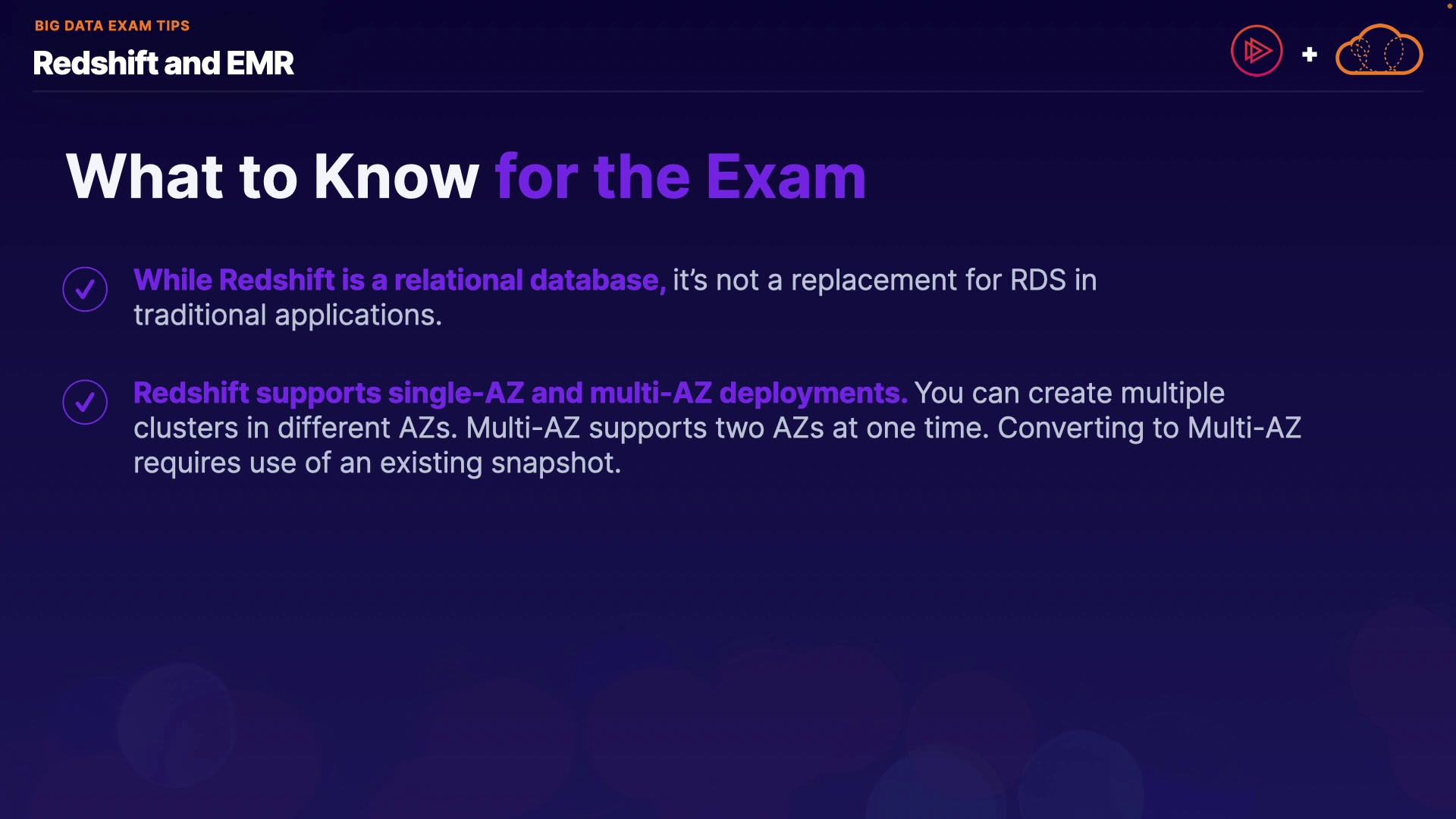The image size is (1456, 819).
Task: Click the "BIG DATA EXAM TIPS" label
Action: click(112, 26)
